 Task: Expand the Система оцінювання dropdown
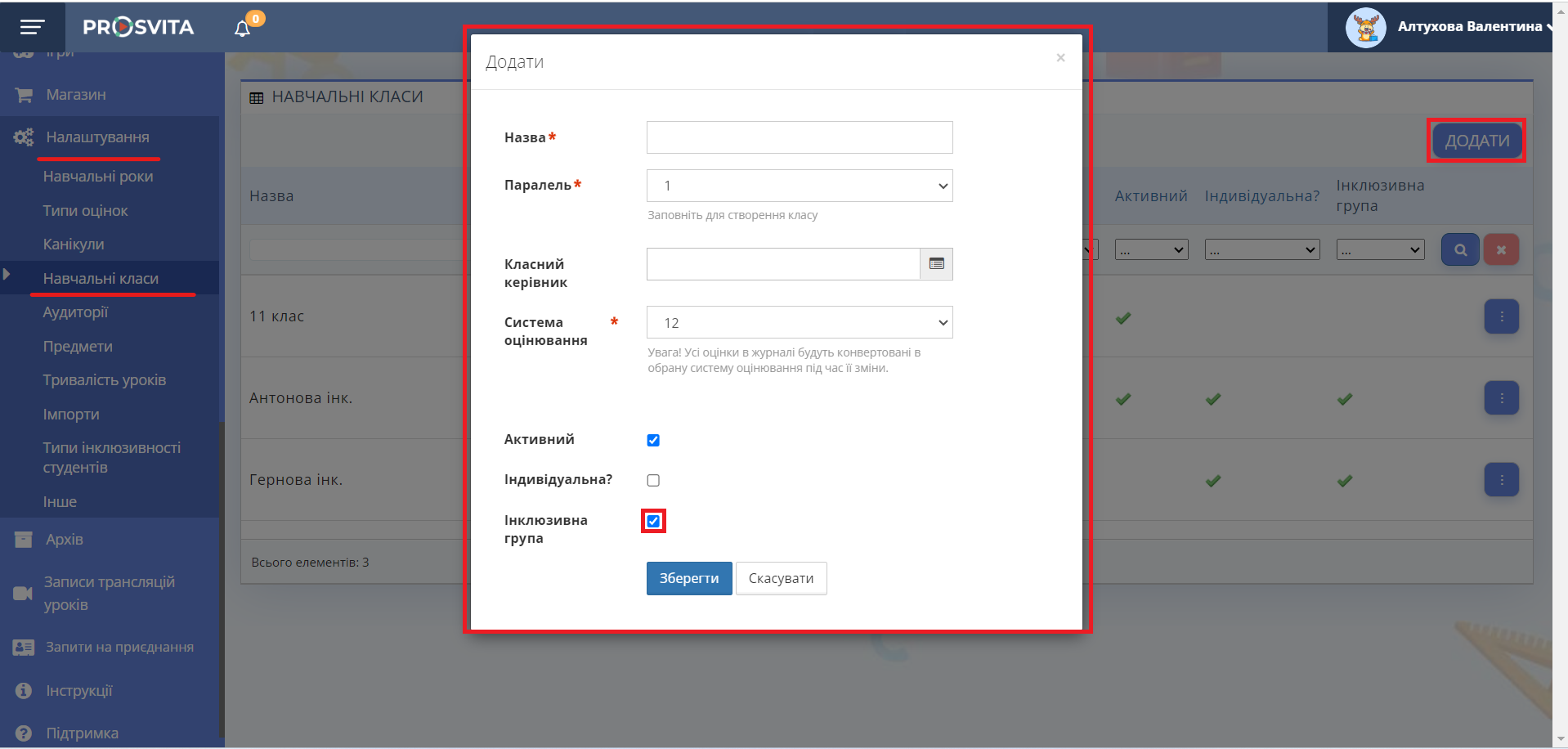[x=799, y=323]
